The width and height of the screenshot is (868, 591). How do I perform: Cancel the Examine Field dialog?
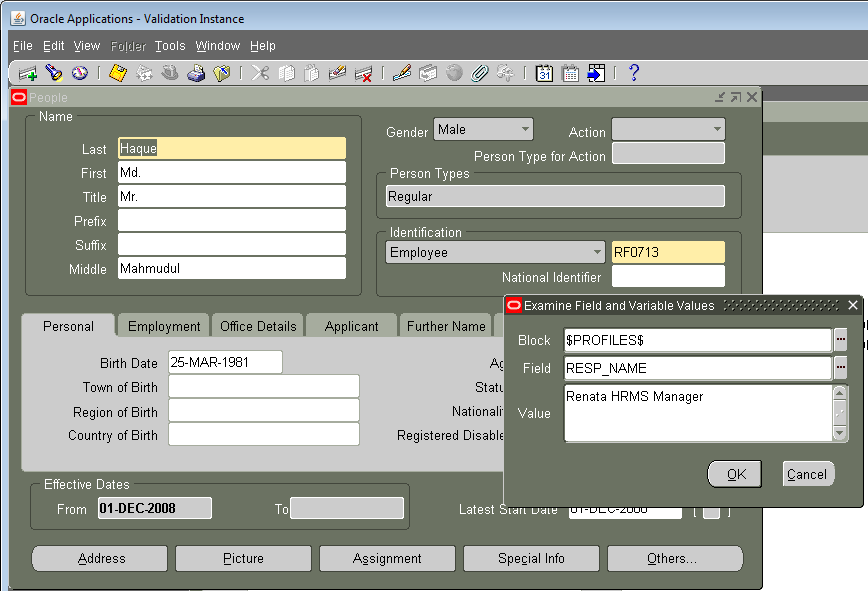808,474
